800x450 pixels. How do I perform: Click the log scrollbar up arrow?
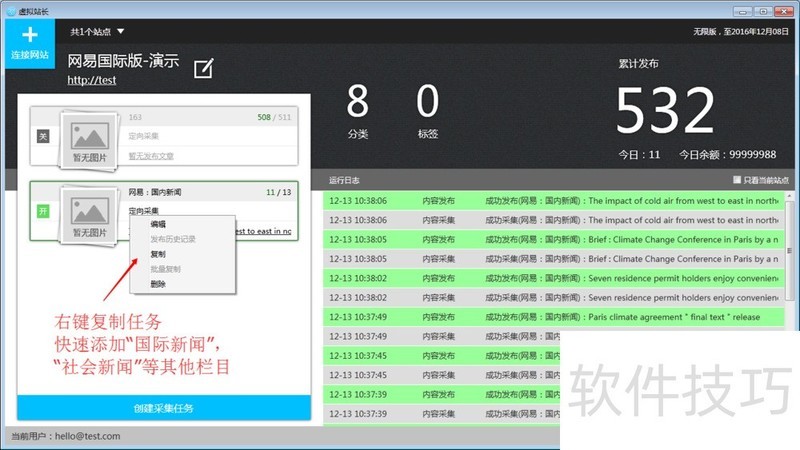click(x=789, y=196)
